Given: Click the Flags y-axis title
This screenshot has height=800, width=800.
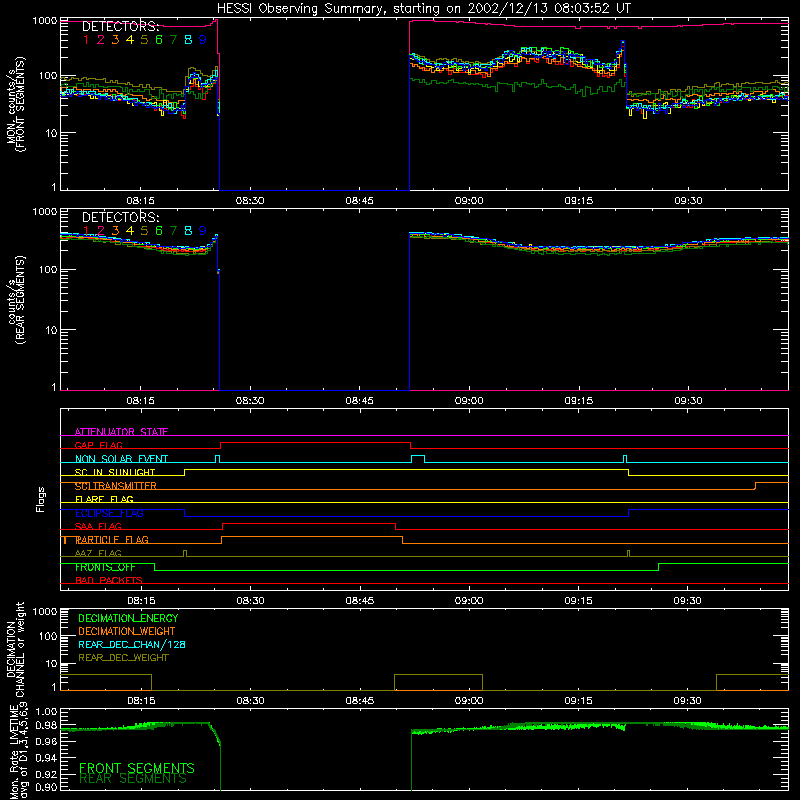Looking at the screenshot, I should pos(40,499).
